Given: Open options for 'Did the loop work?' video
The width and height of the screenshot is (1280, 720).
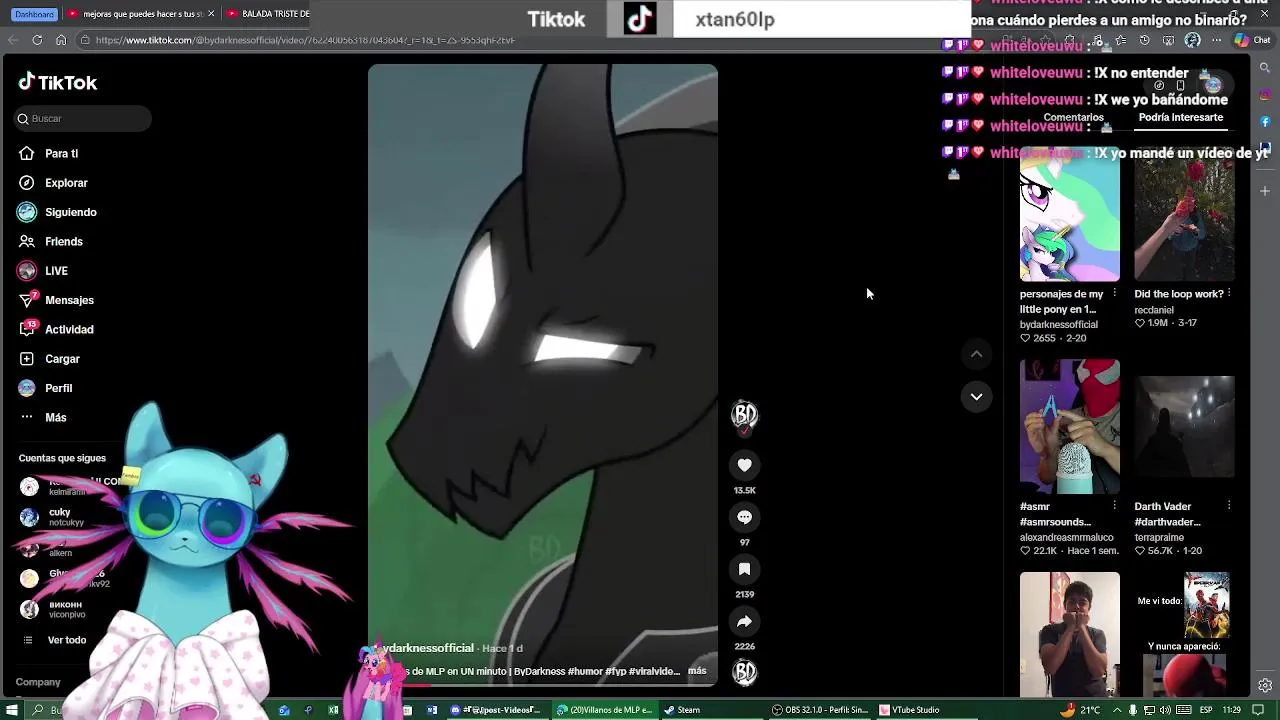Looking at the screenshot, I should click(1229, 294).
